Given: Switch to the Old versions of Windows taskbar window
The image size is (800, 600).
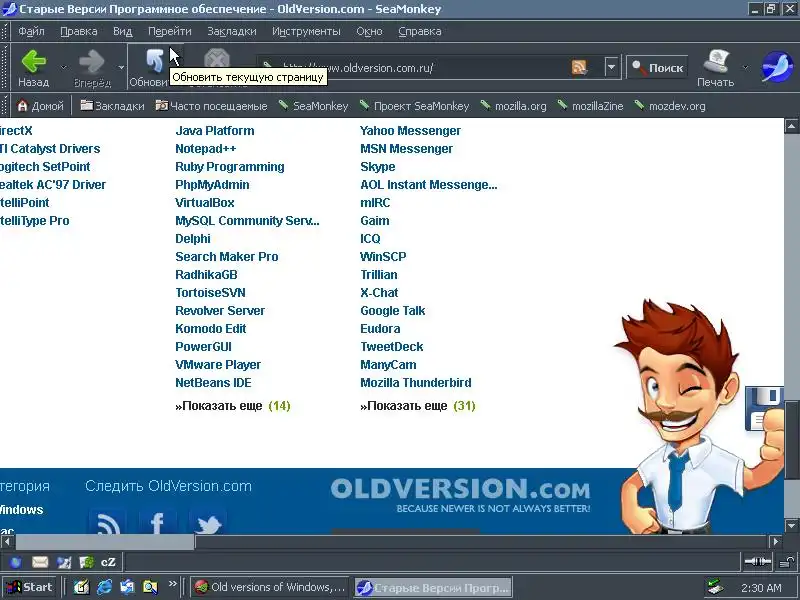Looking at the screenshot, I should 270,587.
